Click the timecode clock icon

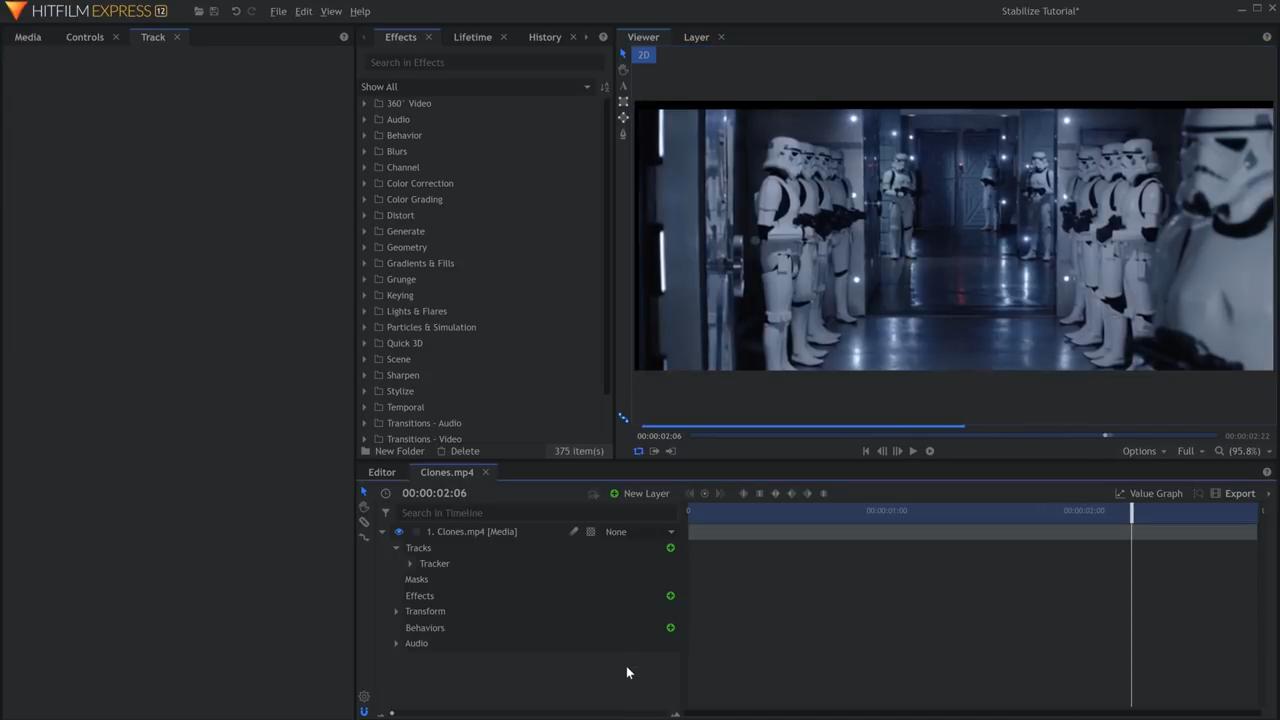tap(385, 493)
